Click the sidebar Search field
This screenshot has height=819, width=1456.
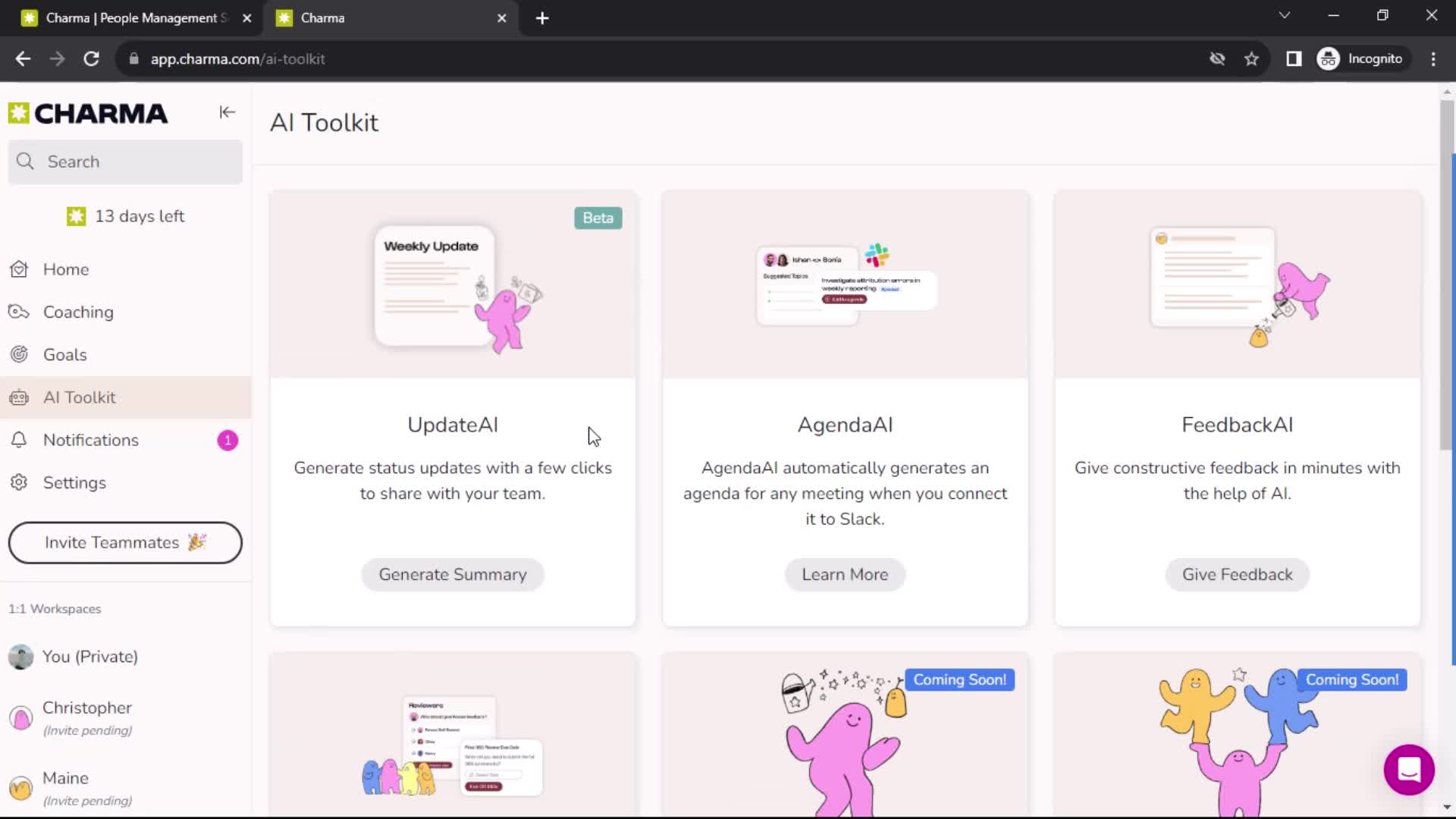tap(125, 162)
